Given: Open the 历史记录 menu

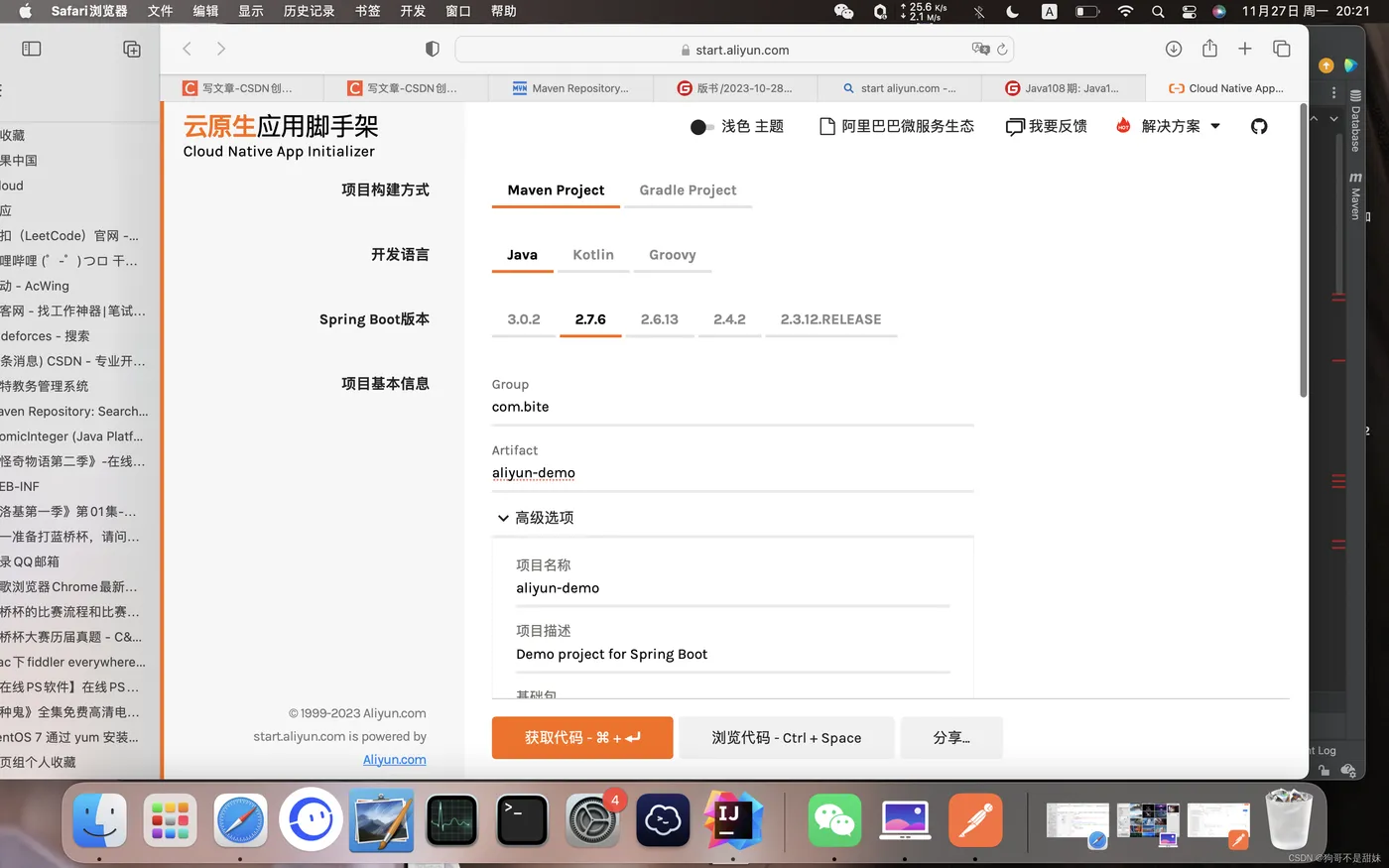Looking at the screenshot, I should 309,11.
